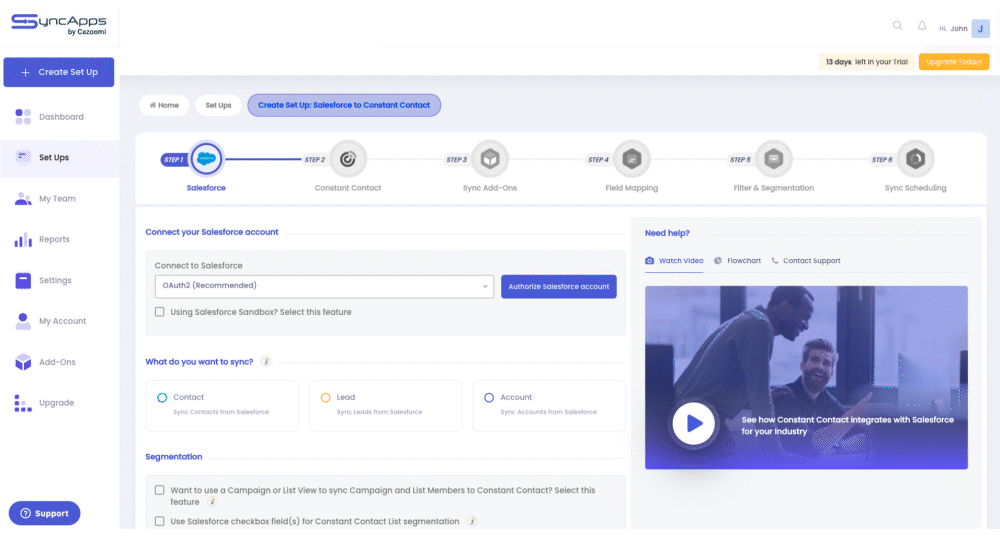Click the Step 4 Field Mapping icon
This screenshot has height=542, width=1000.
pyautogui.click(x=631, y=159)
